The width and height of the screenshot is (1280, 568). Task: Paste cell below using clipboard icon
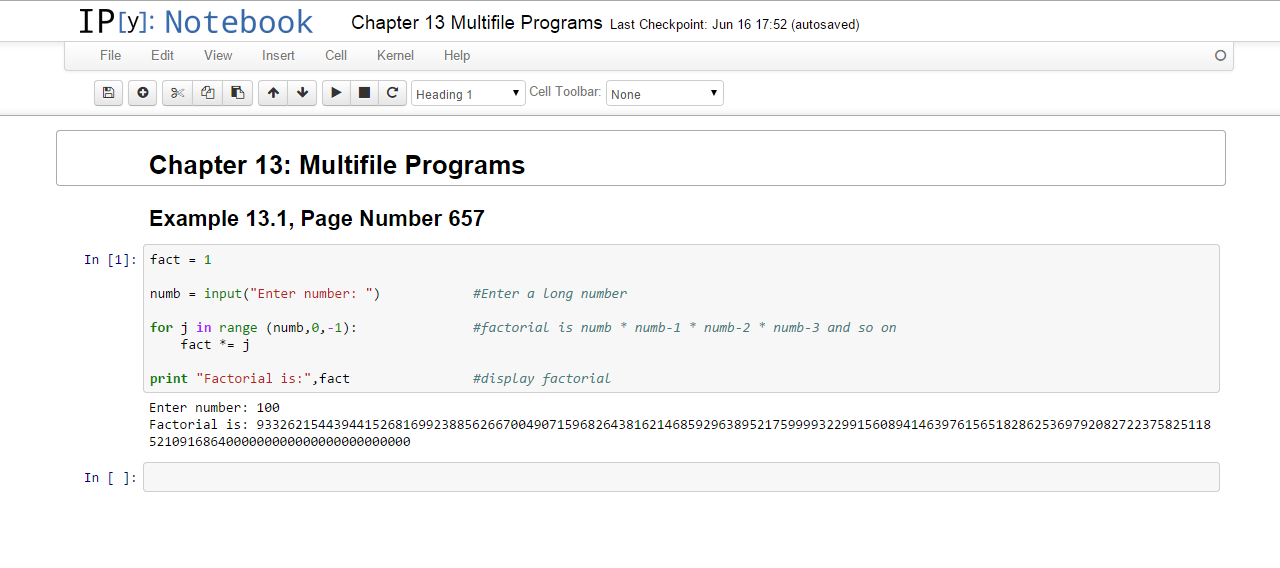point(237,93)
